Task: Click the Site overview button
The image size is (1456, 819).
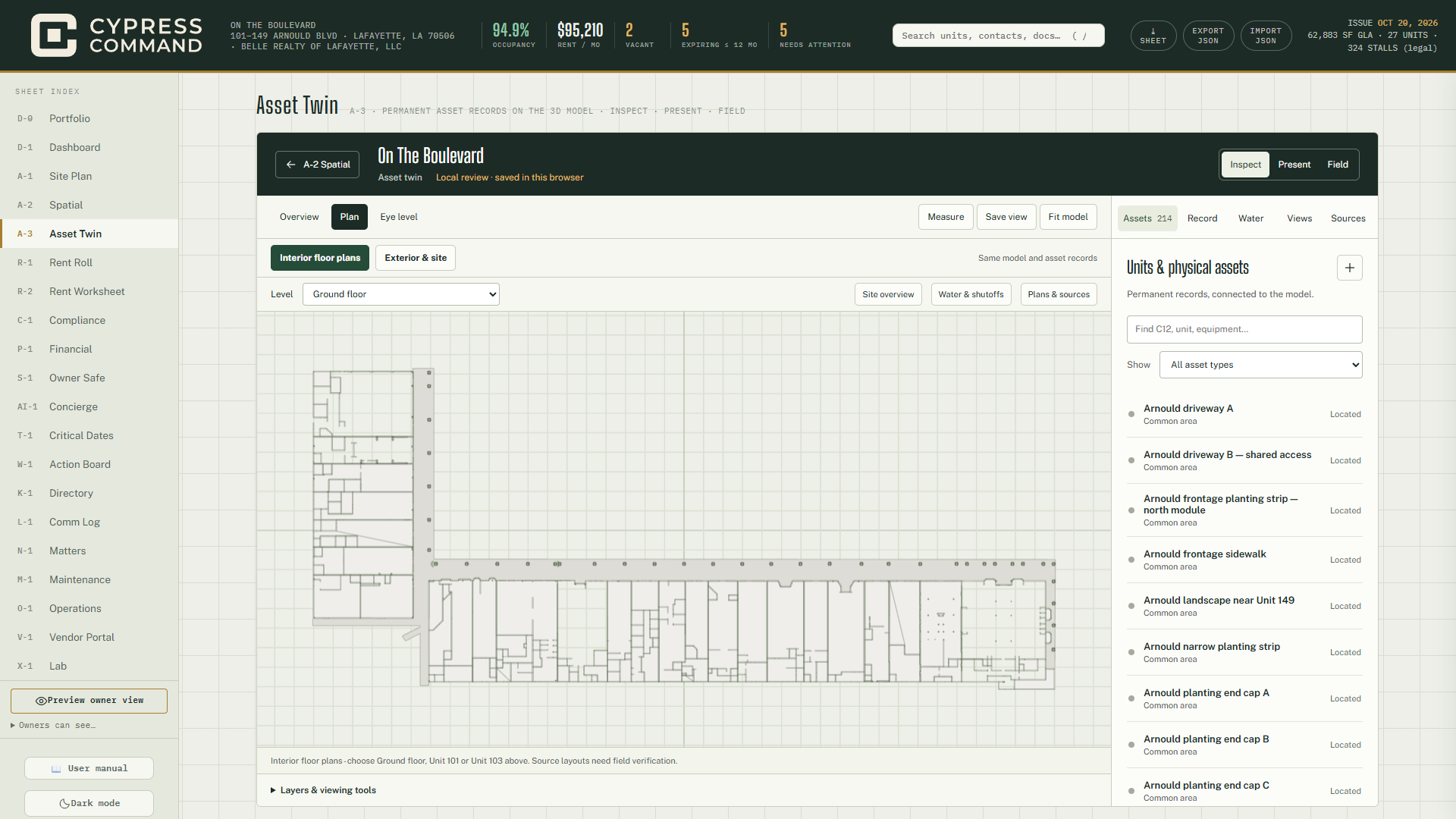Action: click(x=888, y=294)
